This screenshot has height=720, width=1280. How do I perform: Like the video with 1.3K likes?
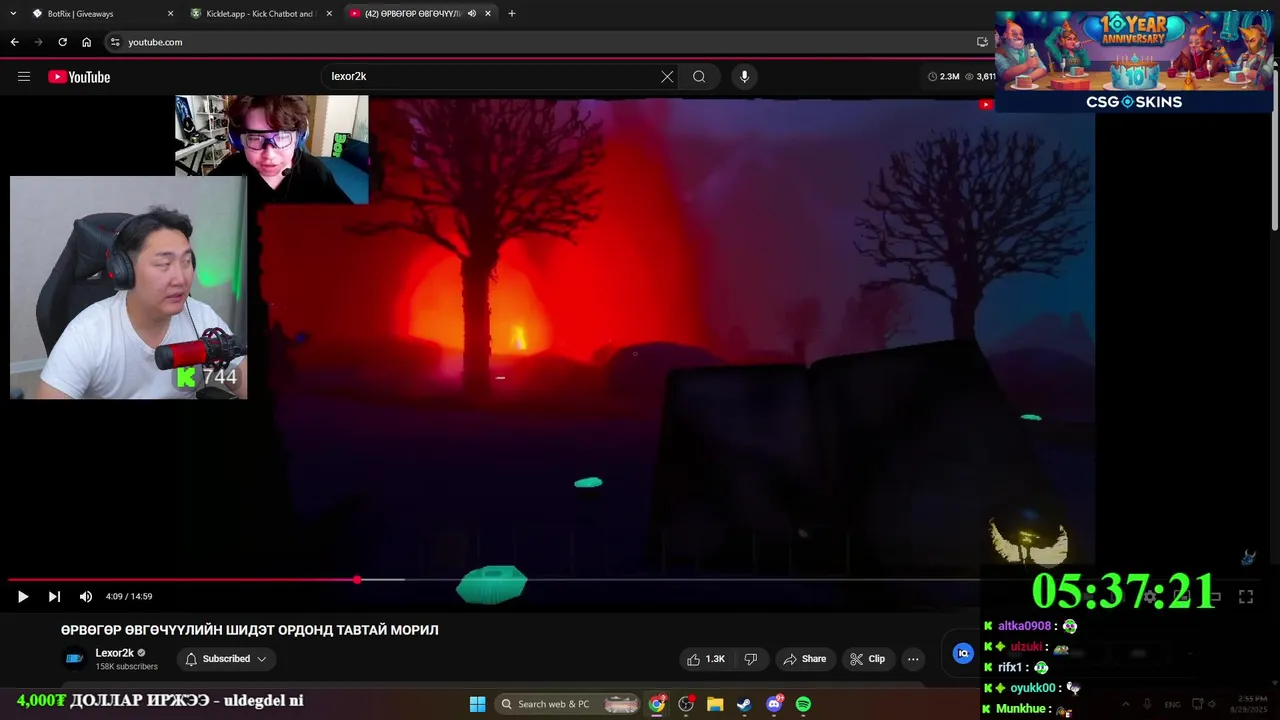(706, 659)
